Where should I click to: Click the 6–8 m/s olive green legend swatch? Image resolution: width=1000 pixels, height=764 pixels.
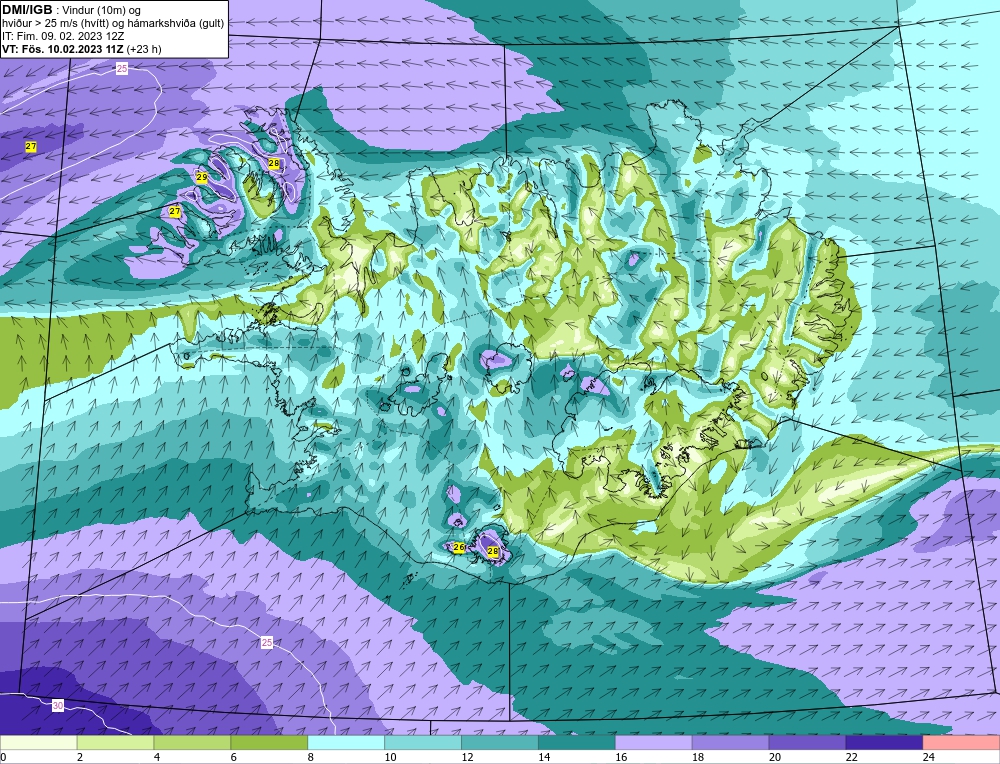(269, 743)
